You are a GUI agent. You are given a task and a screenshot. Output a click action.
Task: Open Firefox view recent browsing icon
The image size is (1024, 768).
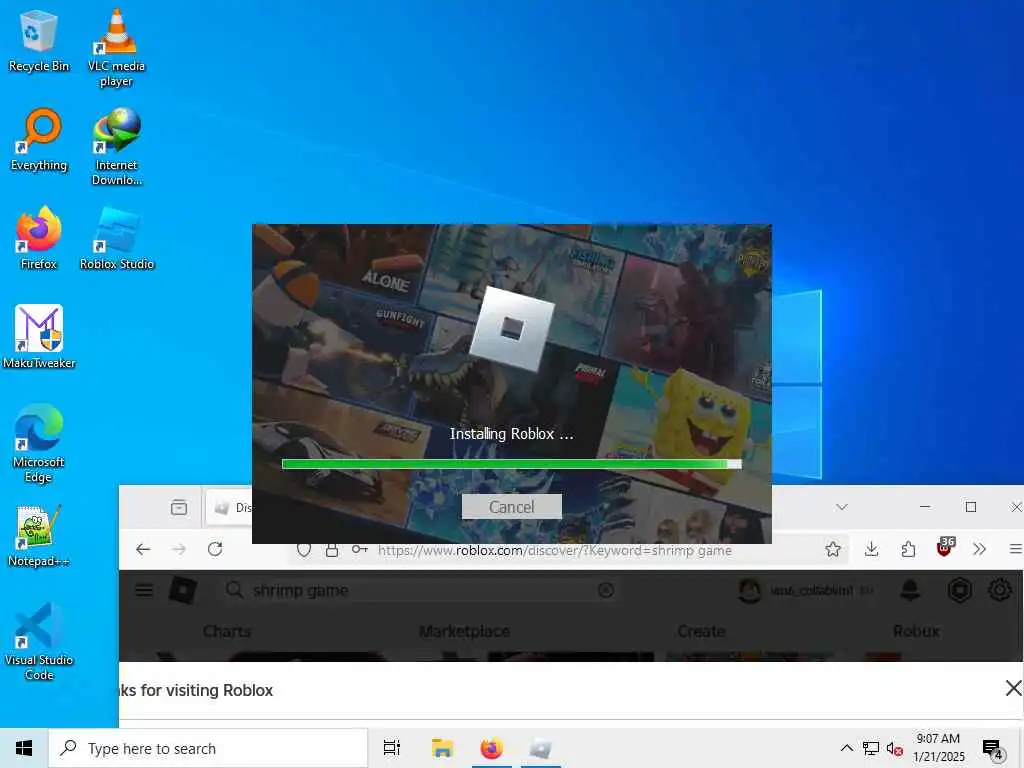pyautogui.click(x=179, y=507)
